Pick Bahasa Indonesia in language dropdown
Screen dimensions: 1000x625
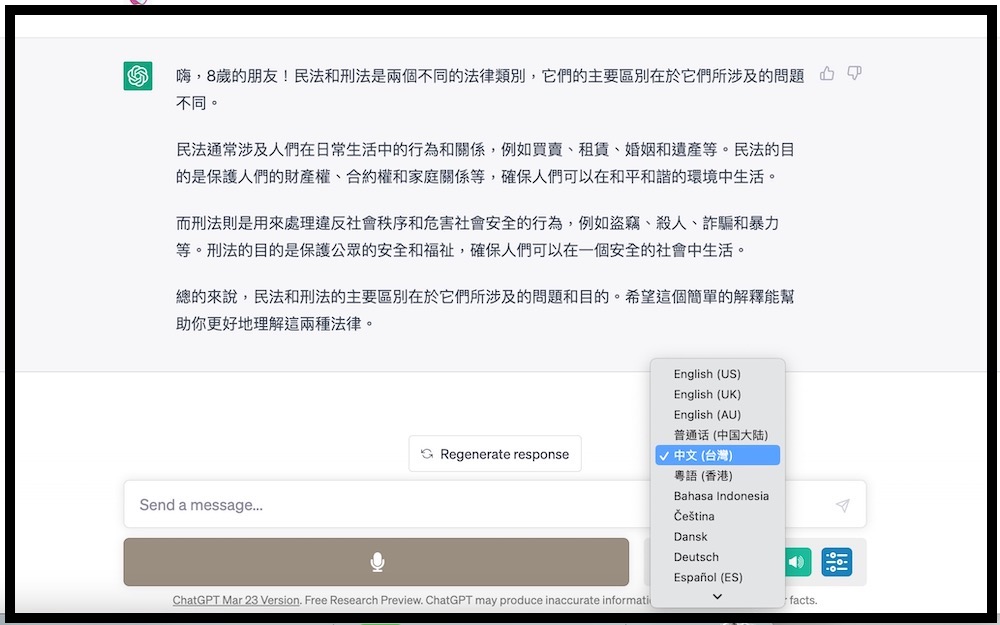click(x=721, y=496)
